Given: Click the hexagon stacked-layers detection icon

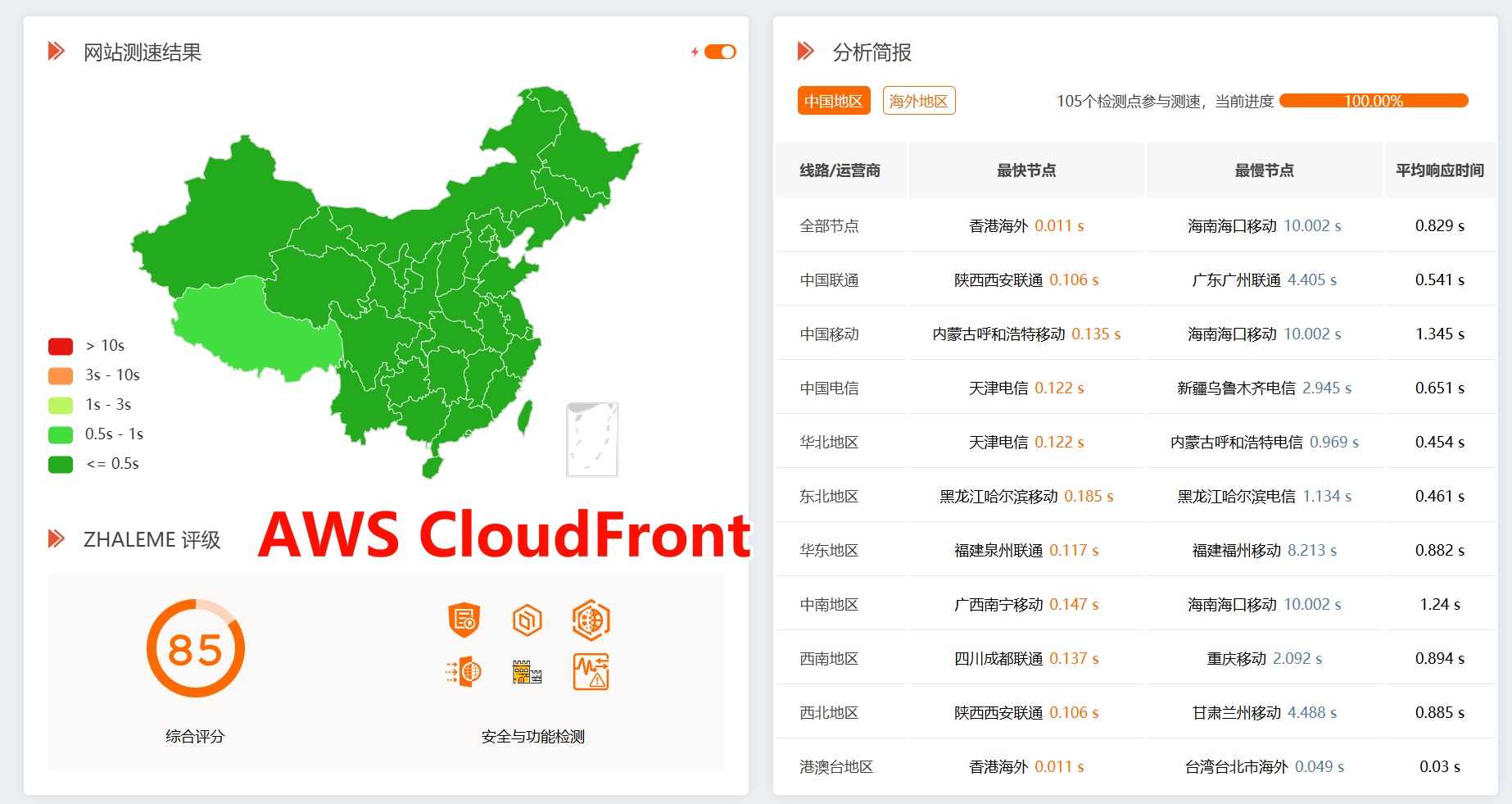Looking at the screenshot, I should tap(527, 620).
